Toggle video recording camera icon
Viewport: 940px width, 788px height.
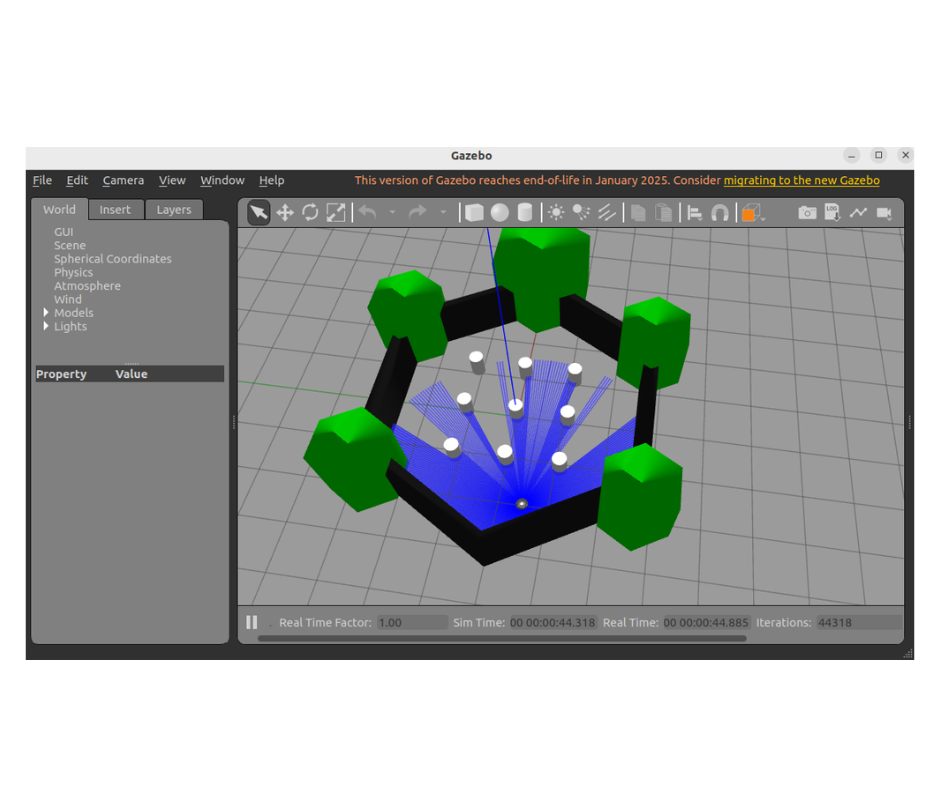884,212
